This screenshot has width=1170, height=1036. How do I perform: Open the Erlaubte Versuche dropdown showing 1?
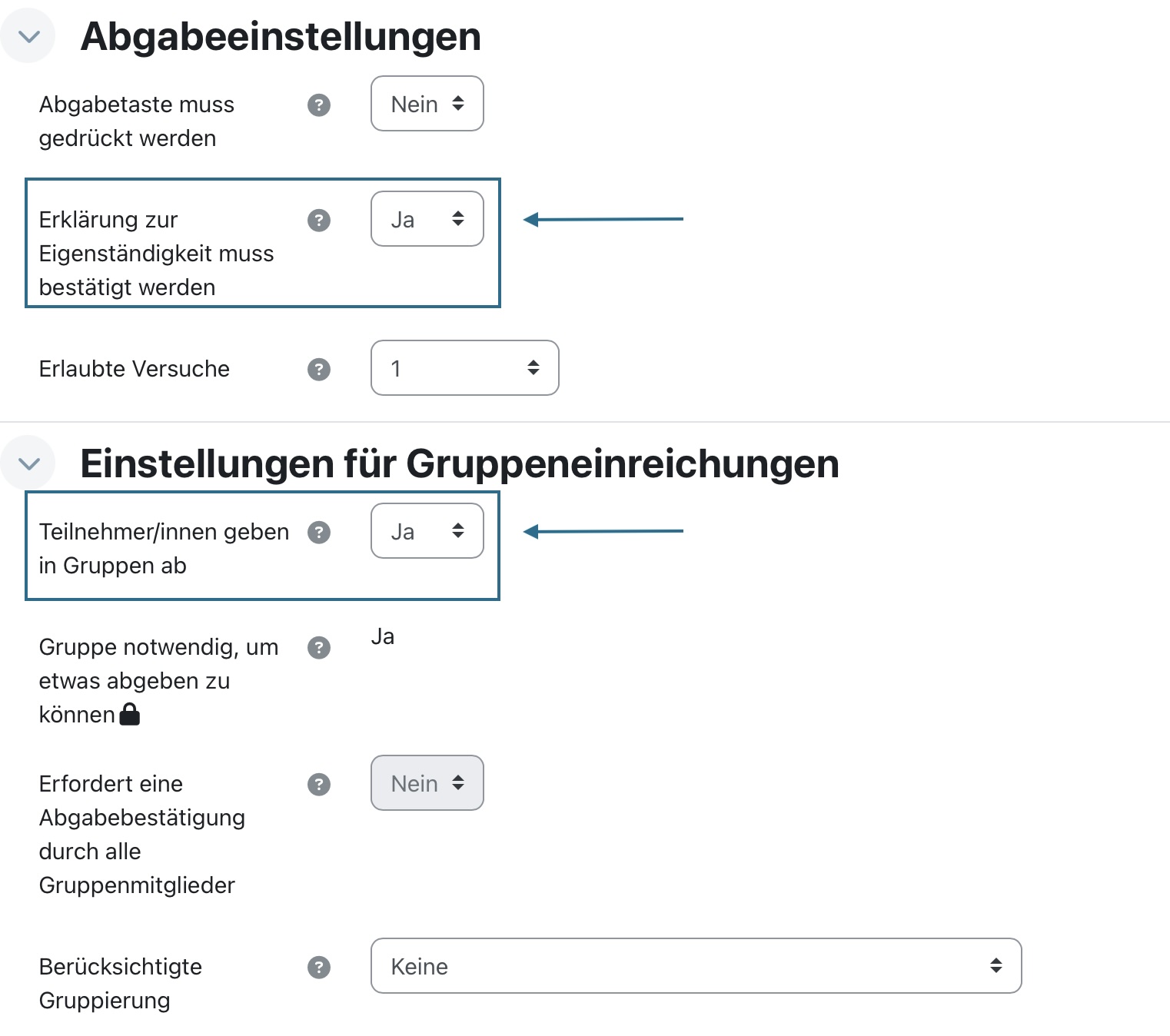click(465, 368)
